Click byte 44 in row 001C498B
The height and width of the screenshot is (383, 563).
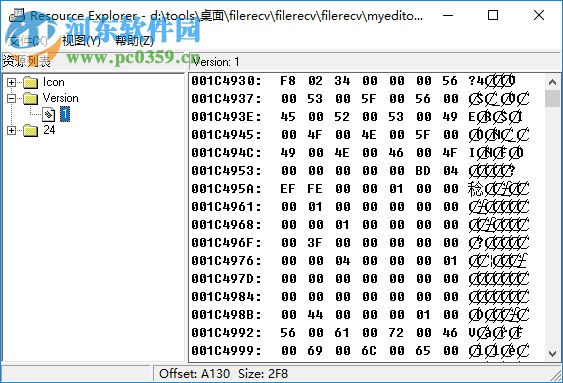(x=315, y=315)
